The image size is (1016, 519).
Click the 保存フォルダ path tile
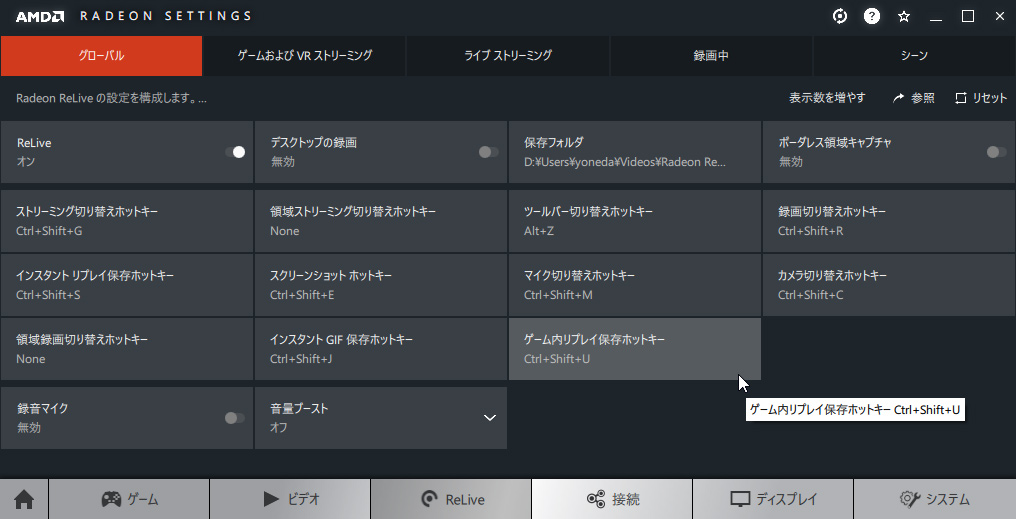(x=635, y=152)
